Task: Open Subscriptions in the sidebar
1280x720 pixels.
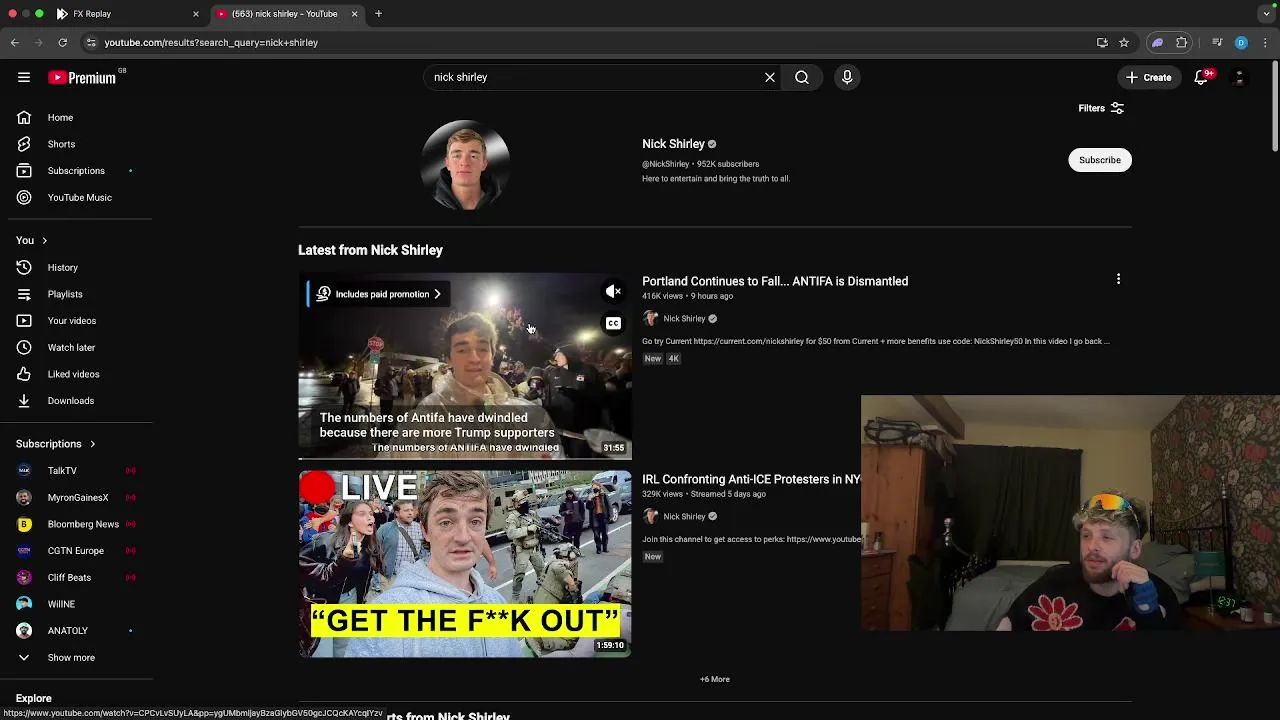Action: point(76,171)
